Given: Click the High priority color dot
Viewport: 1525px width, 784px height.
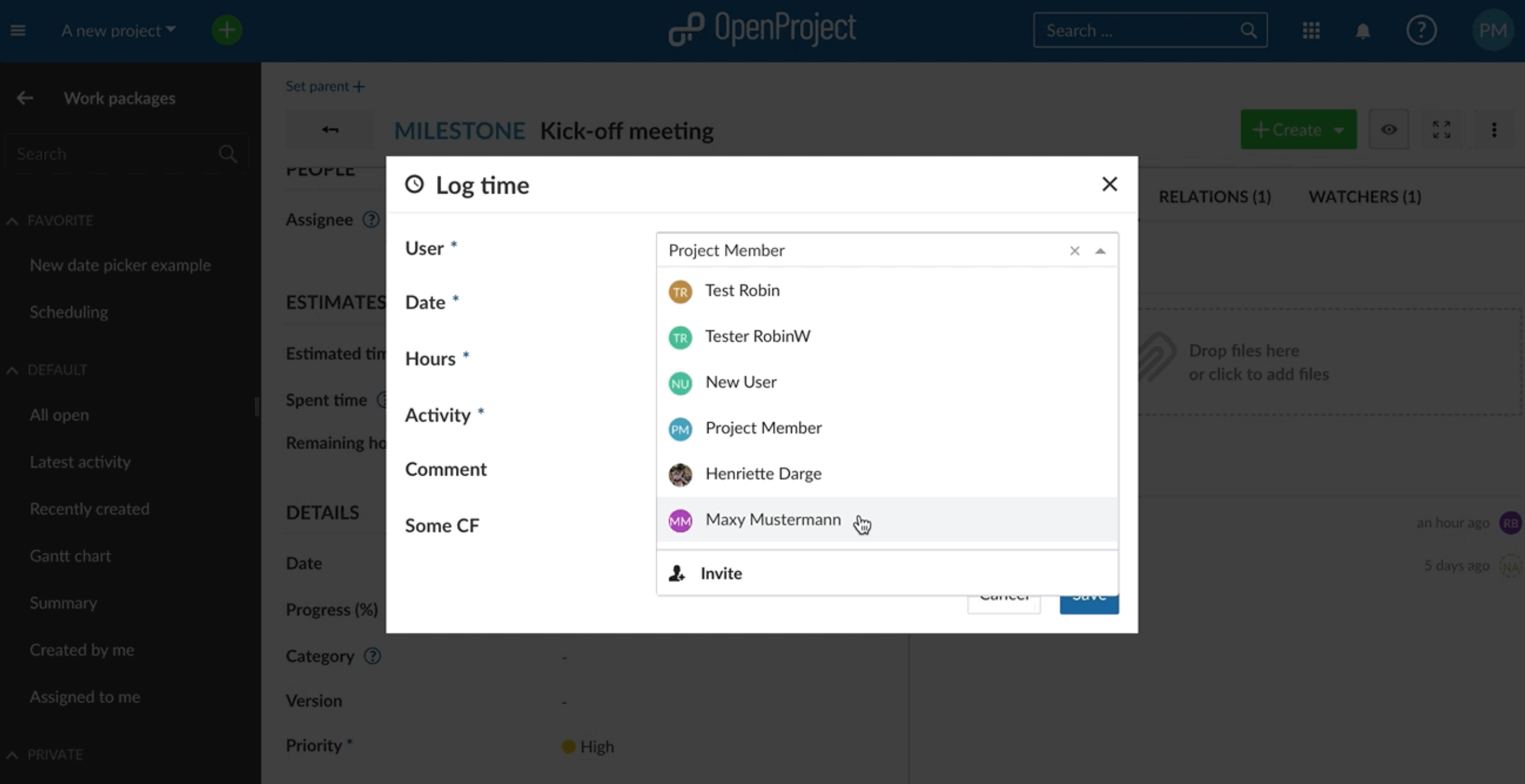Looking at the screenshot, I should pyautogui.click(x=567, y=746).
